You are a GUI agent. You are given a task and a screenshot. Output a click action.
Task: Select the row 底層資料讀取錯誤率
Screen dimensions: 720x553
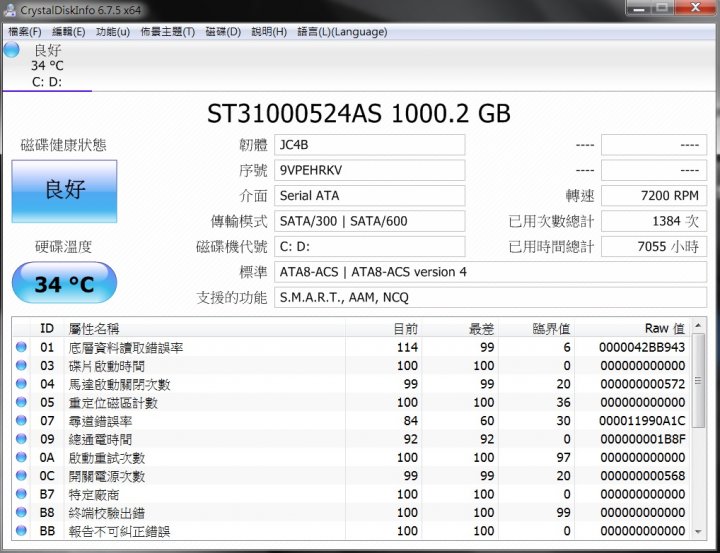click(x=351, y=347)
